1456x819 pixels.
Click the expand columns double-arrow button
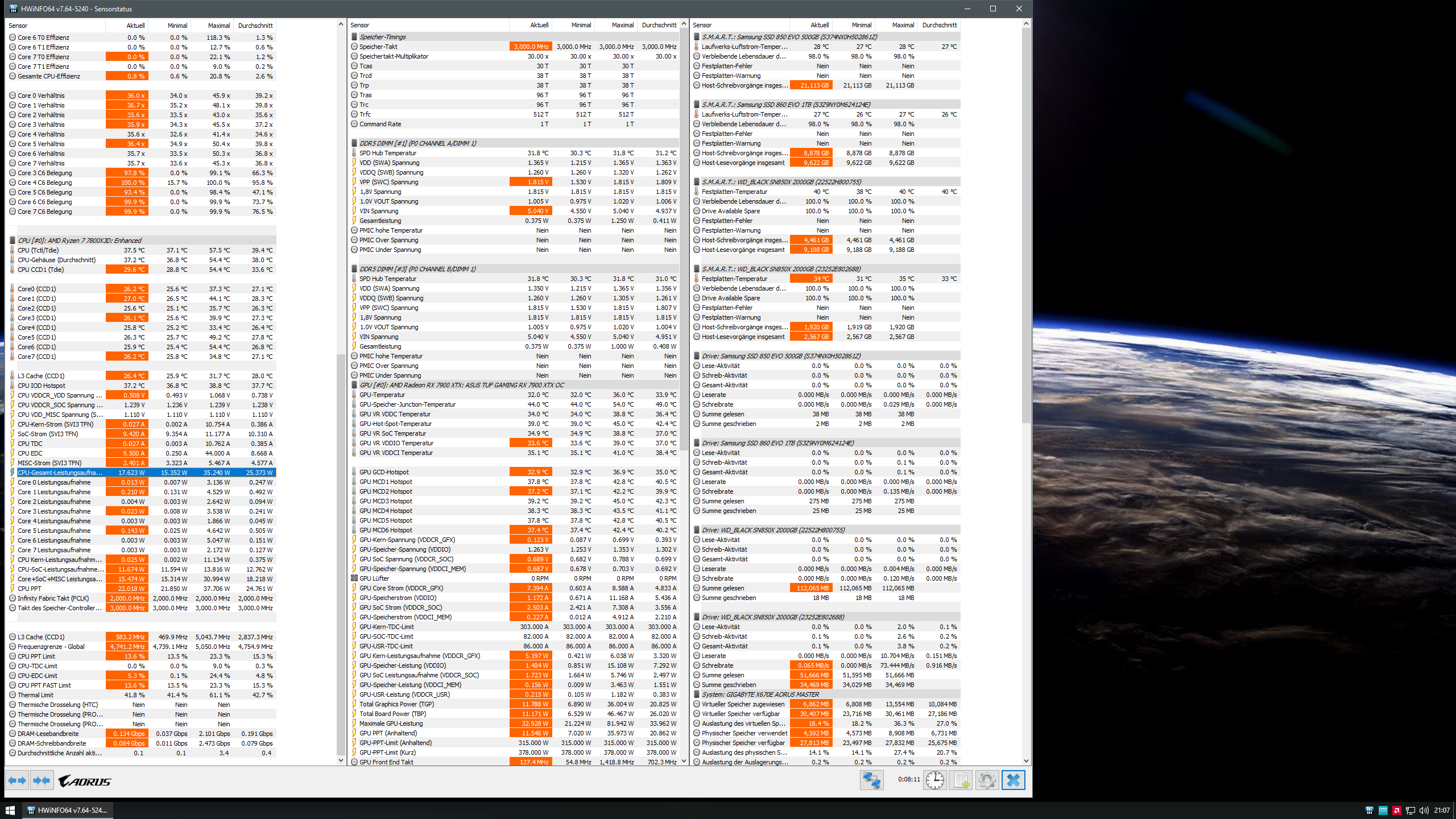click(17, 780)
